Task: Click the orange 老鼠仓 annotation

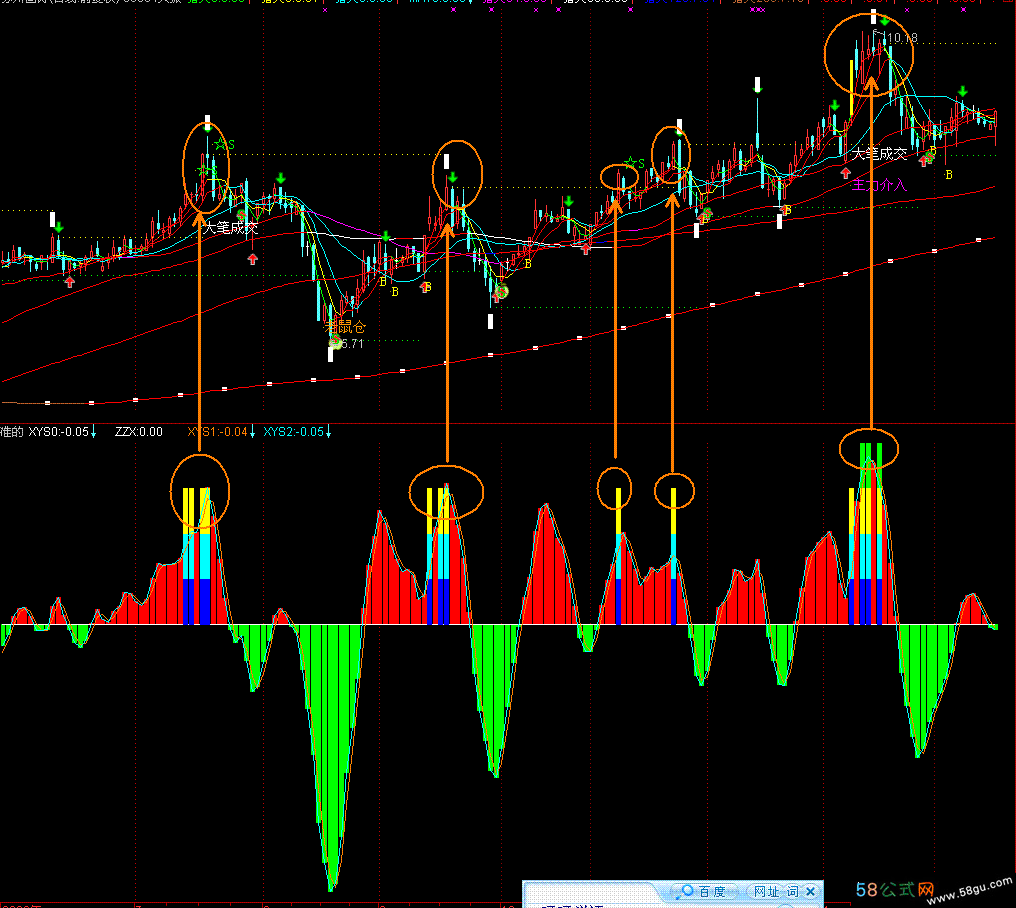Action: click(x=344, y=326)
